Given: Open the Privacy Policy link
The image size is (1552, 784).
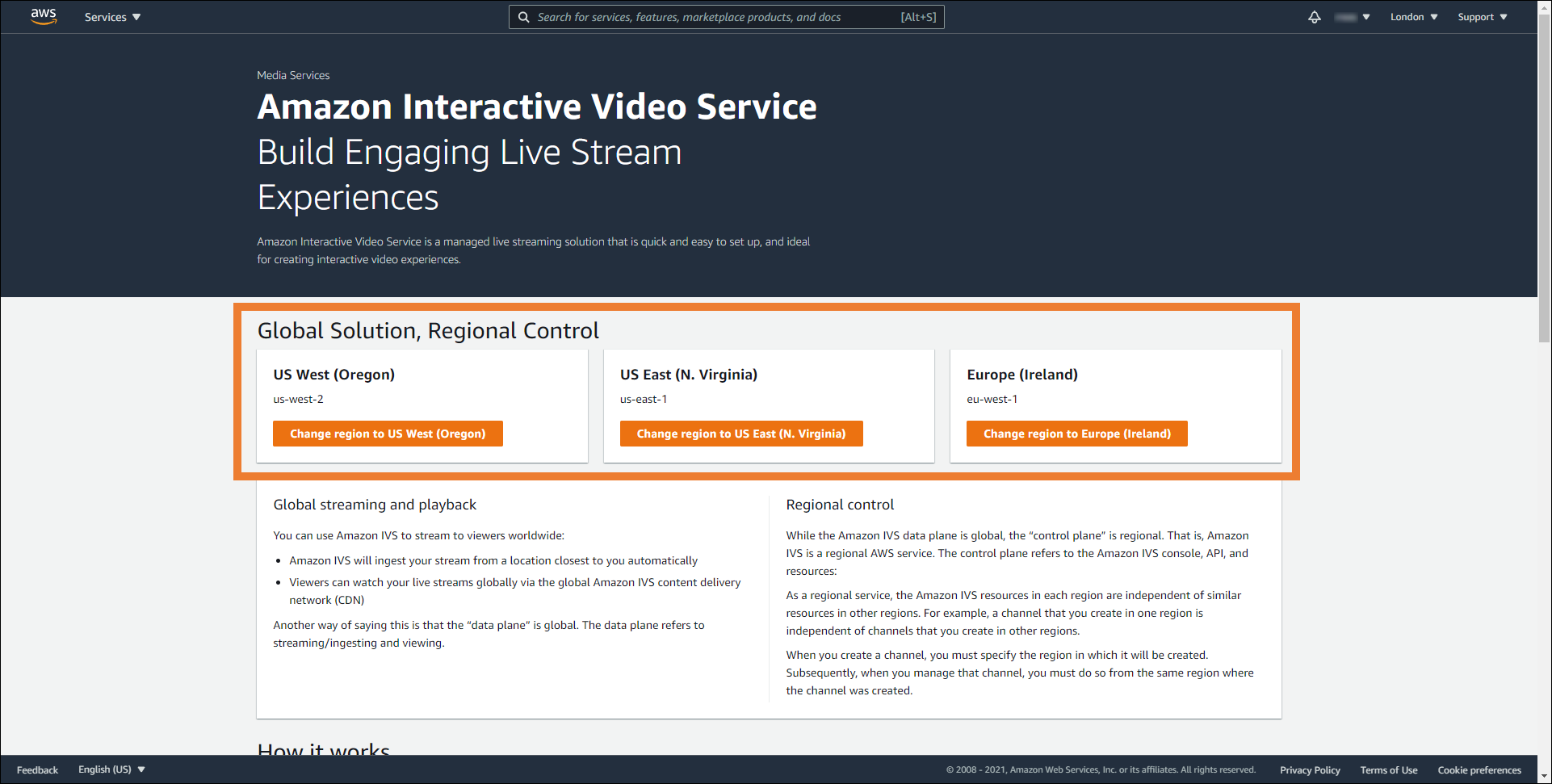Looking at the screenshot, I should coord(1309,770).
